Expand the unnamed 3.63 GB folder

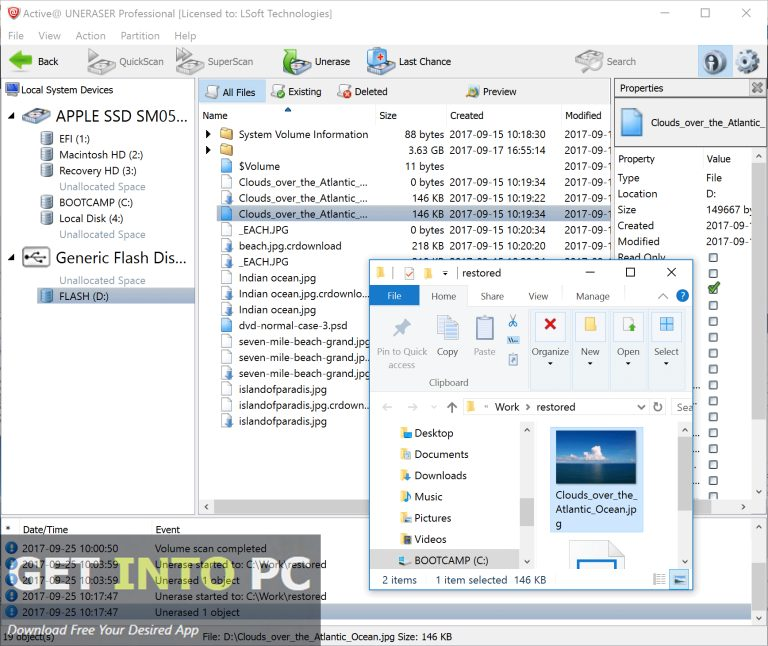pos(208,150)
